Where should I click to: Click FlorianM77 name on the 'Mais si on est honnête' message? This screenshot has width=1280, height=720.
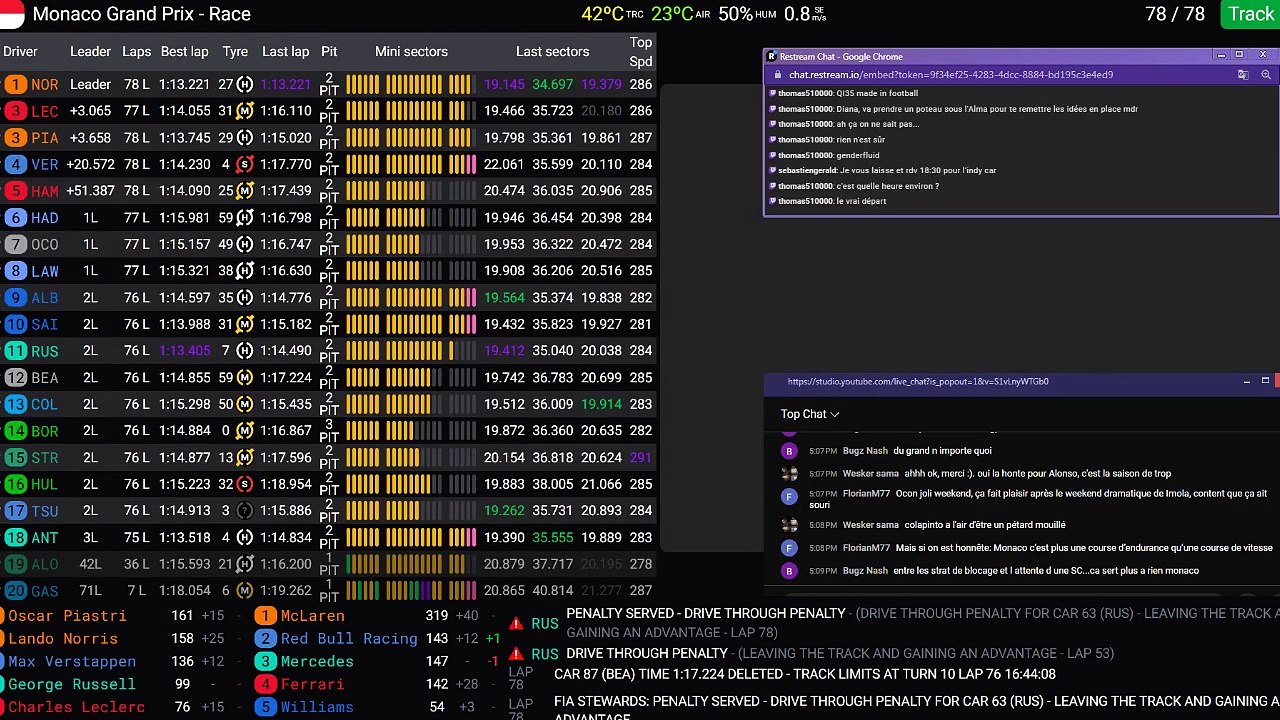click(x=866, y=548)
